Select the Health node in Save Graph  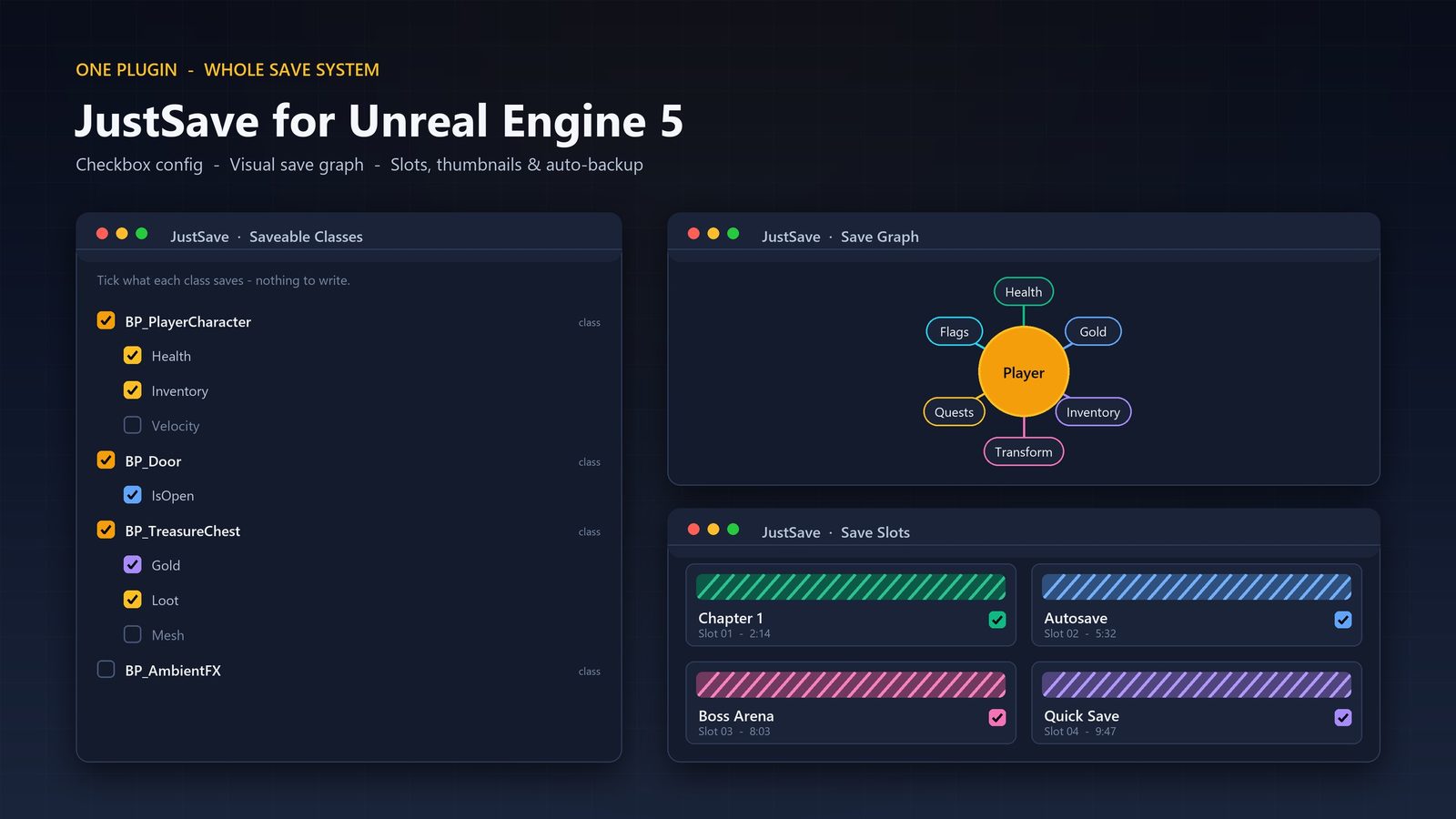[1024, 292]
